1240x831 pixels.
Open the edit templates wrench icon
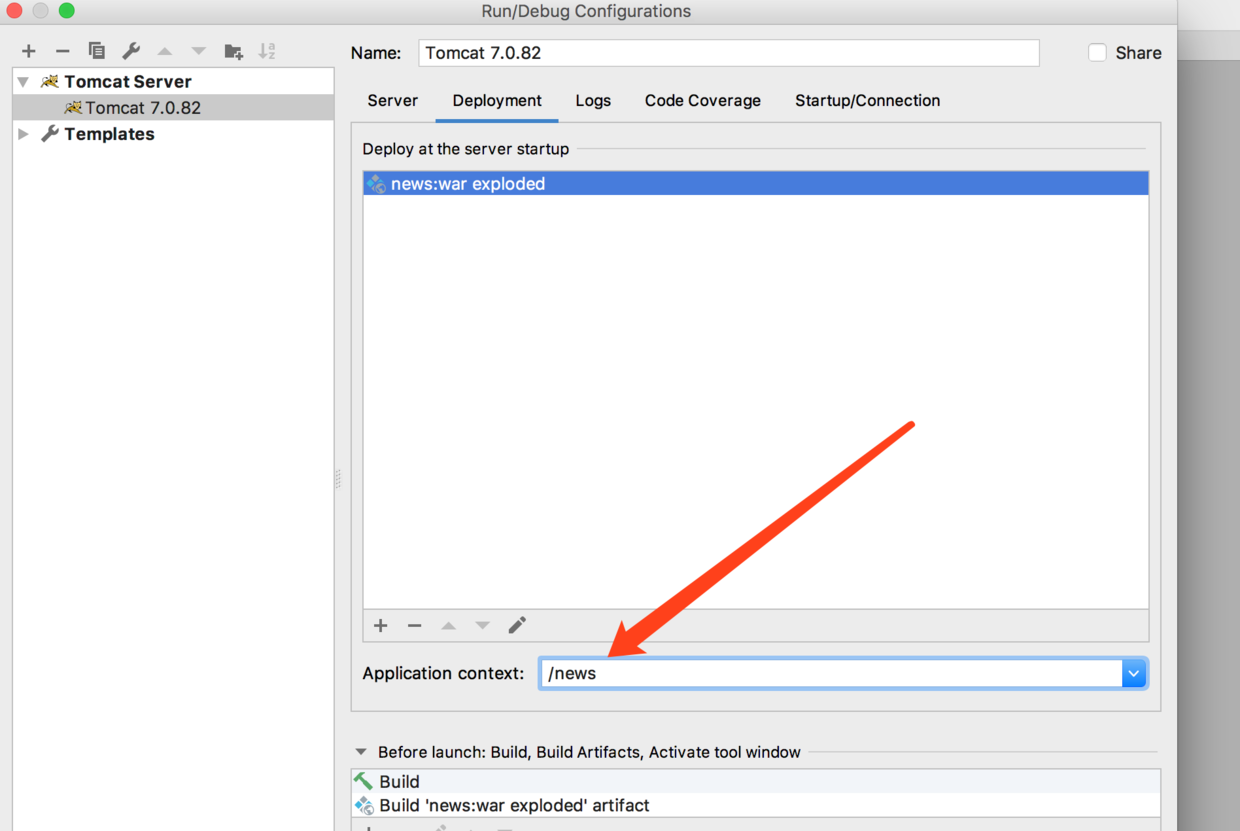(x=130, y=51)
